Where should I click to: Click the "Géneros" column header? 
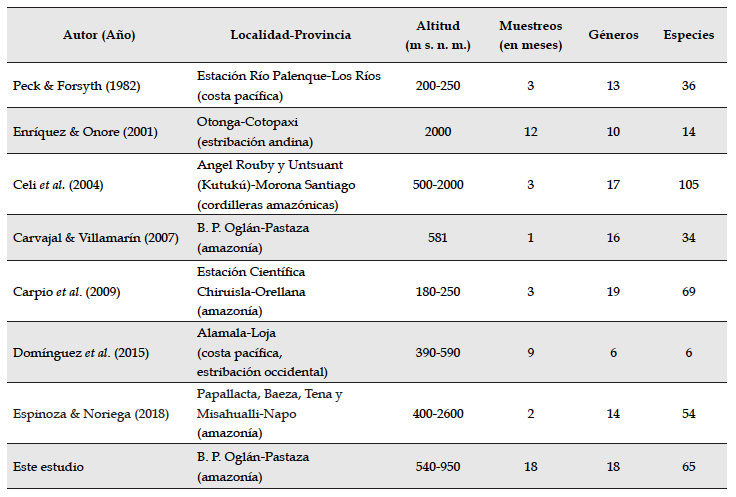click(x=613, y=35)
